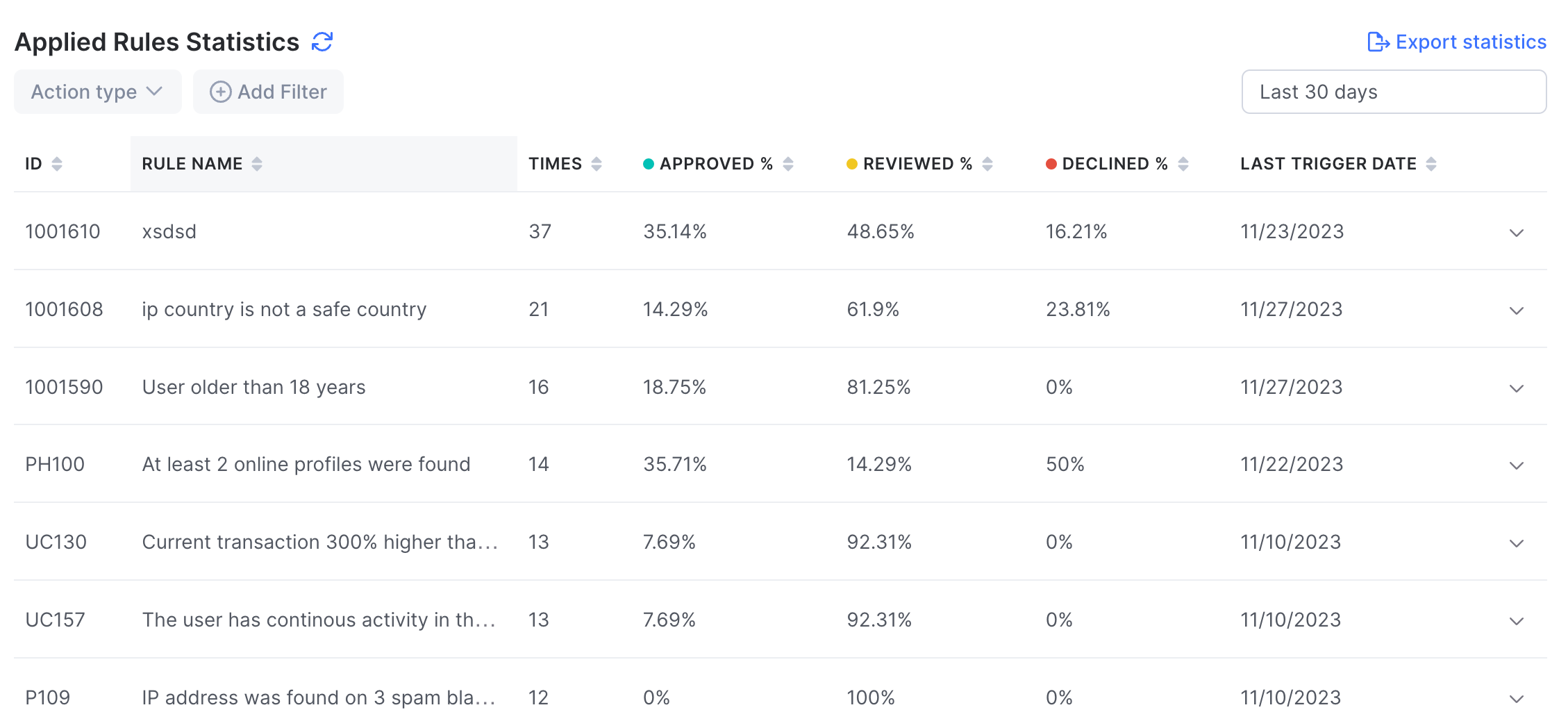This screenshot has width=1568, height=728.
Task: Sort the table by Rule Name arrows
Action: pyautogui.click(x=257, y=164)
